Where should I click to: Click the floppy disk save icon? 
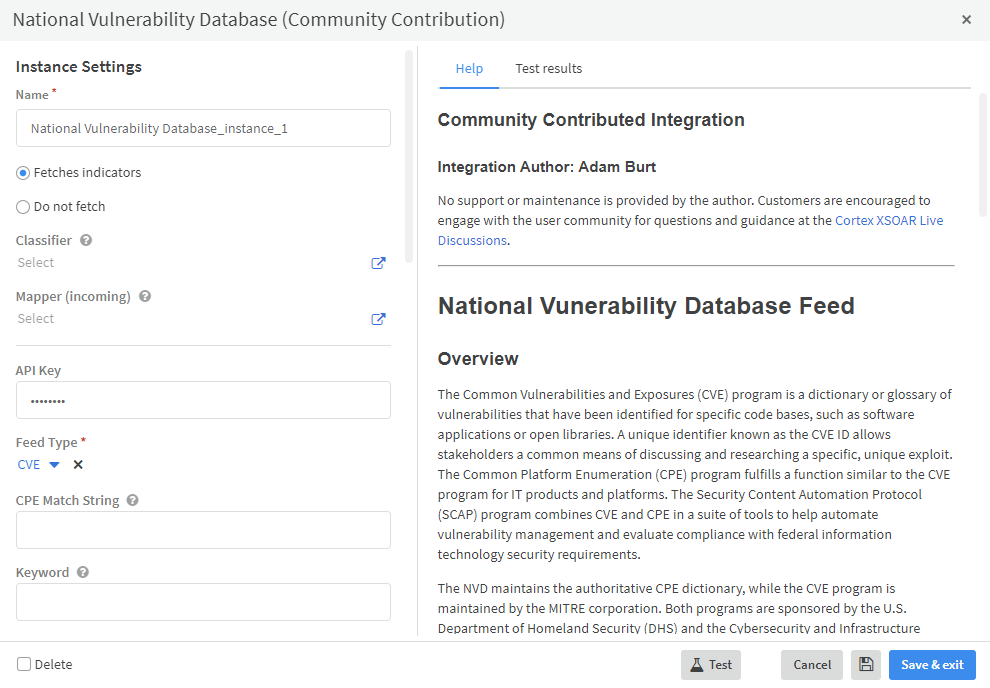865,665
